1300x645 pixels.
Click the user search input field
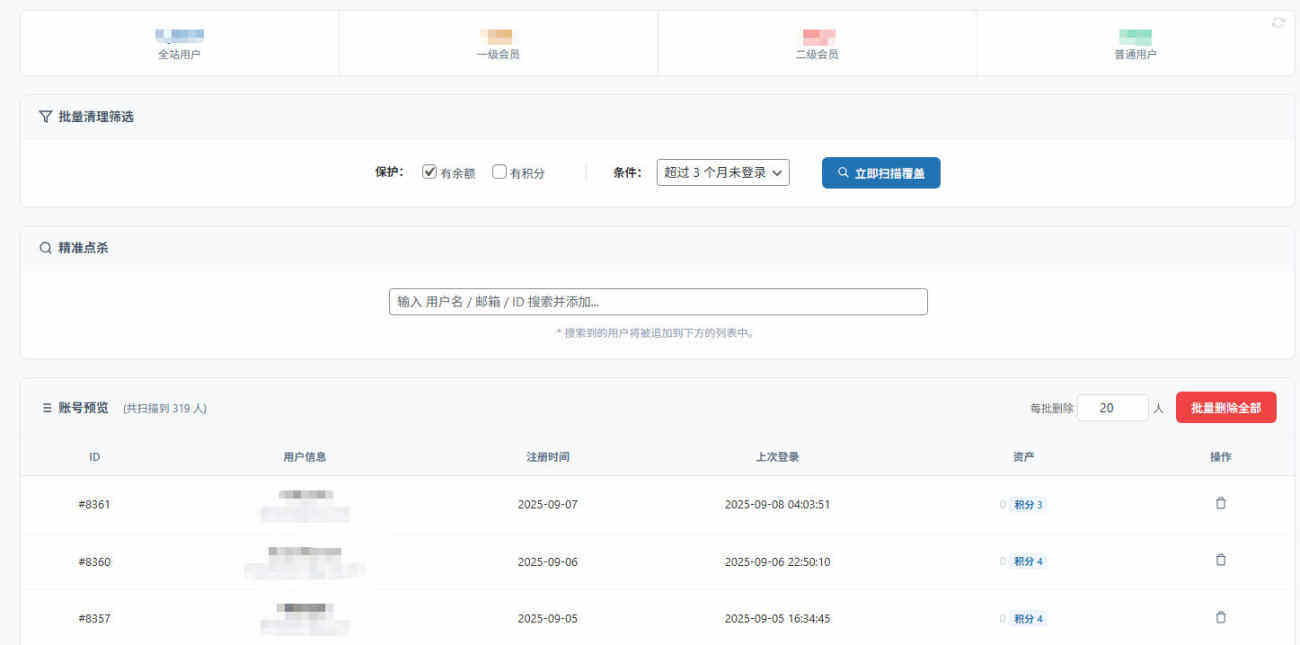(659, 301)
